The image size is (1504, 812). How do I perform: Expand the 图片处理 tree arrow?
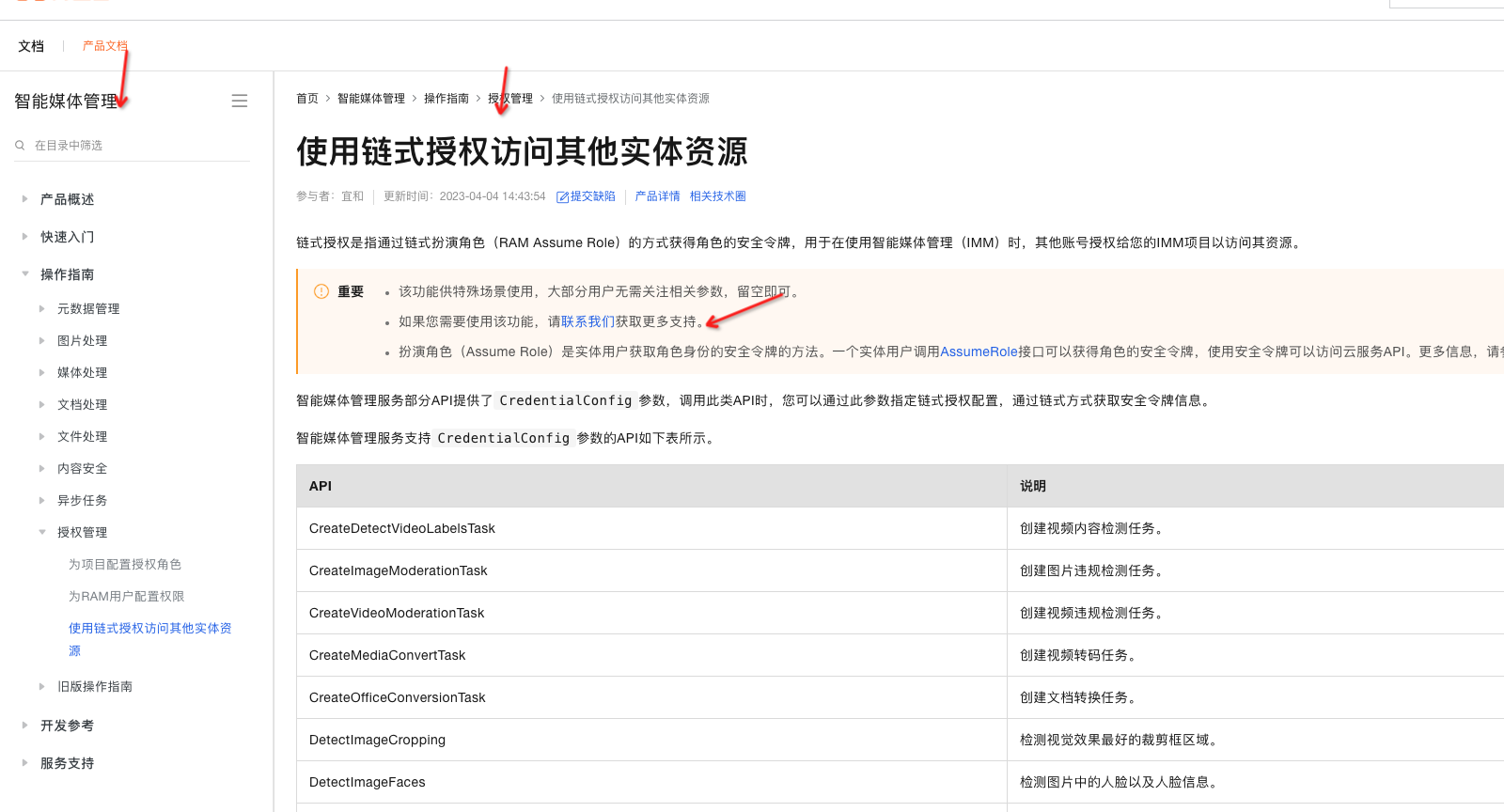41,340
